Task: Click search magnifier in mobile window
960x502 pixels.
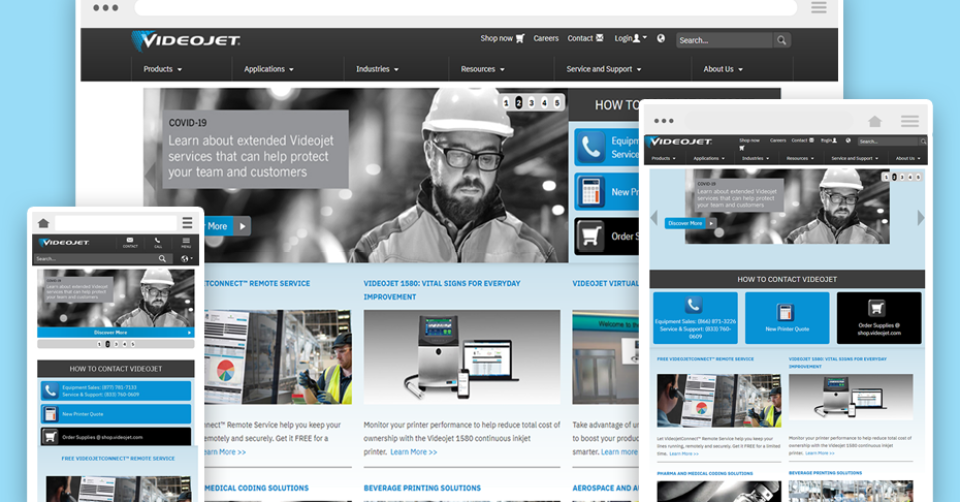Action: [162, 259]
